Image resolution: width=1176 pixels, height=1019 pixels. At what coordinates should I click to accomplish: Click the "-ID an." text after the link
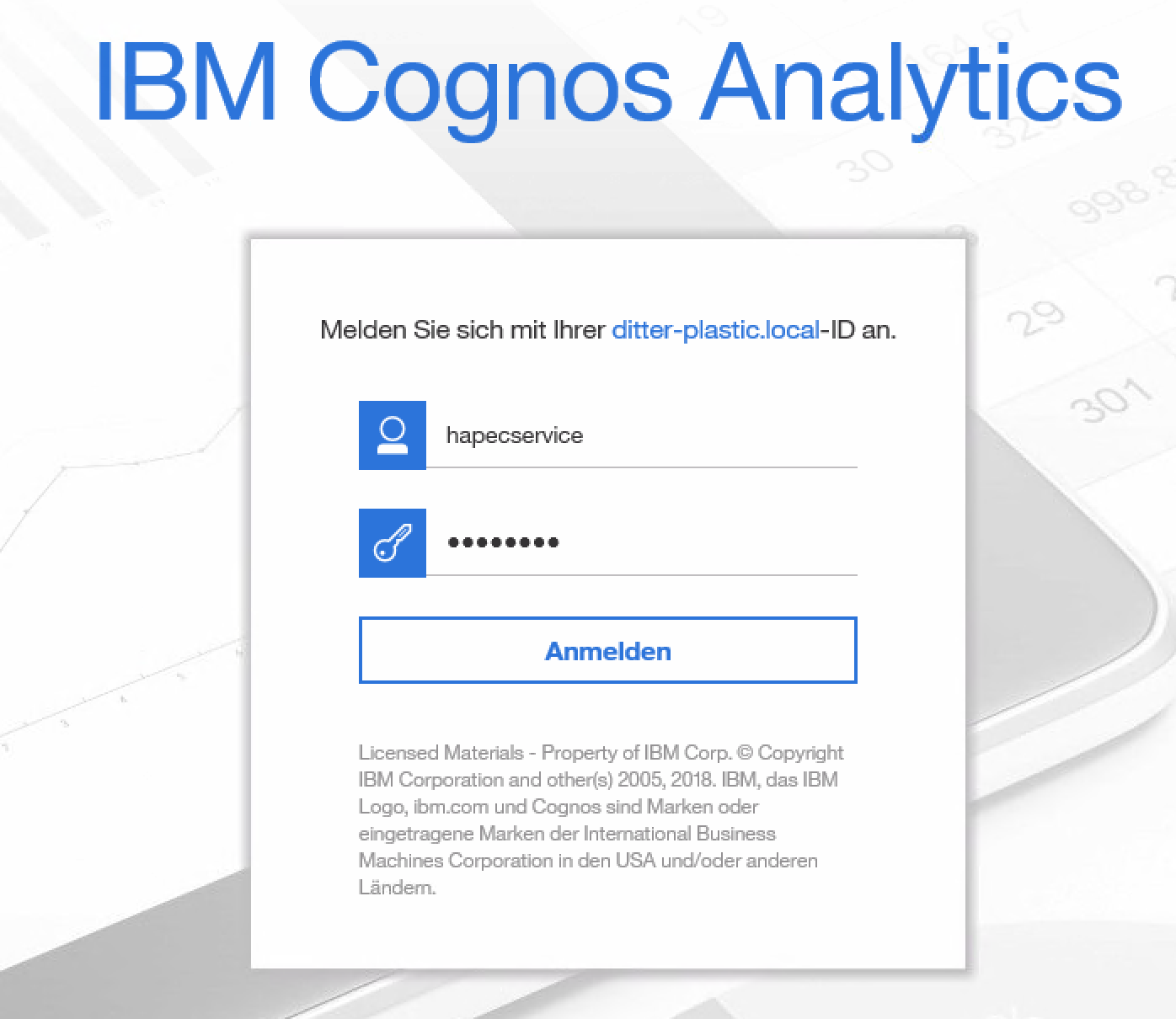(858, 329)
